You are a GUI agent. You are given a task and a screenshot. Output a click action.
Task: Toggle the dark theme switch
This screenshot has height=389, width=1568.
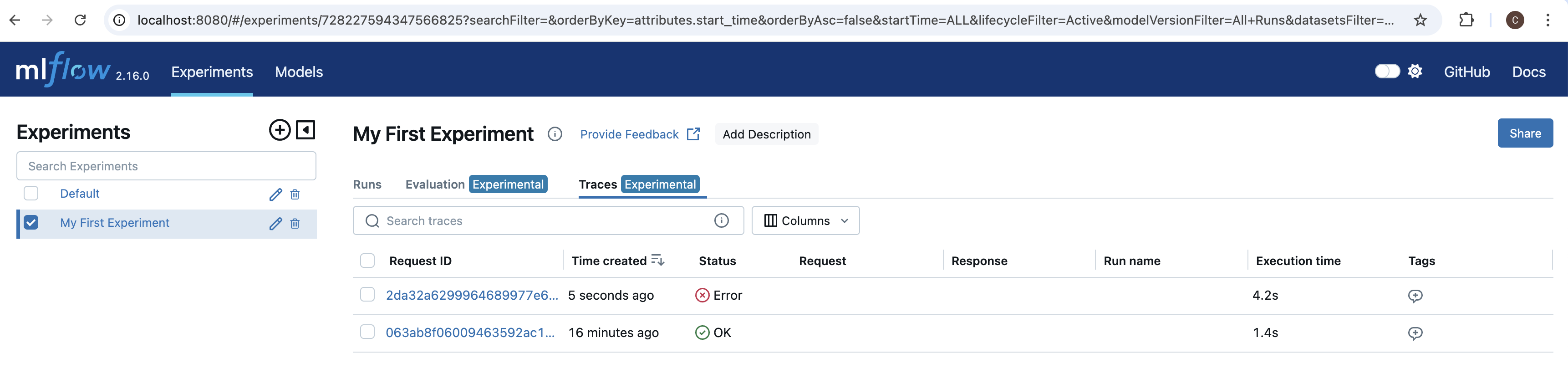click(x=1387, y=71)
